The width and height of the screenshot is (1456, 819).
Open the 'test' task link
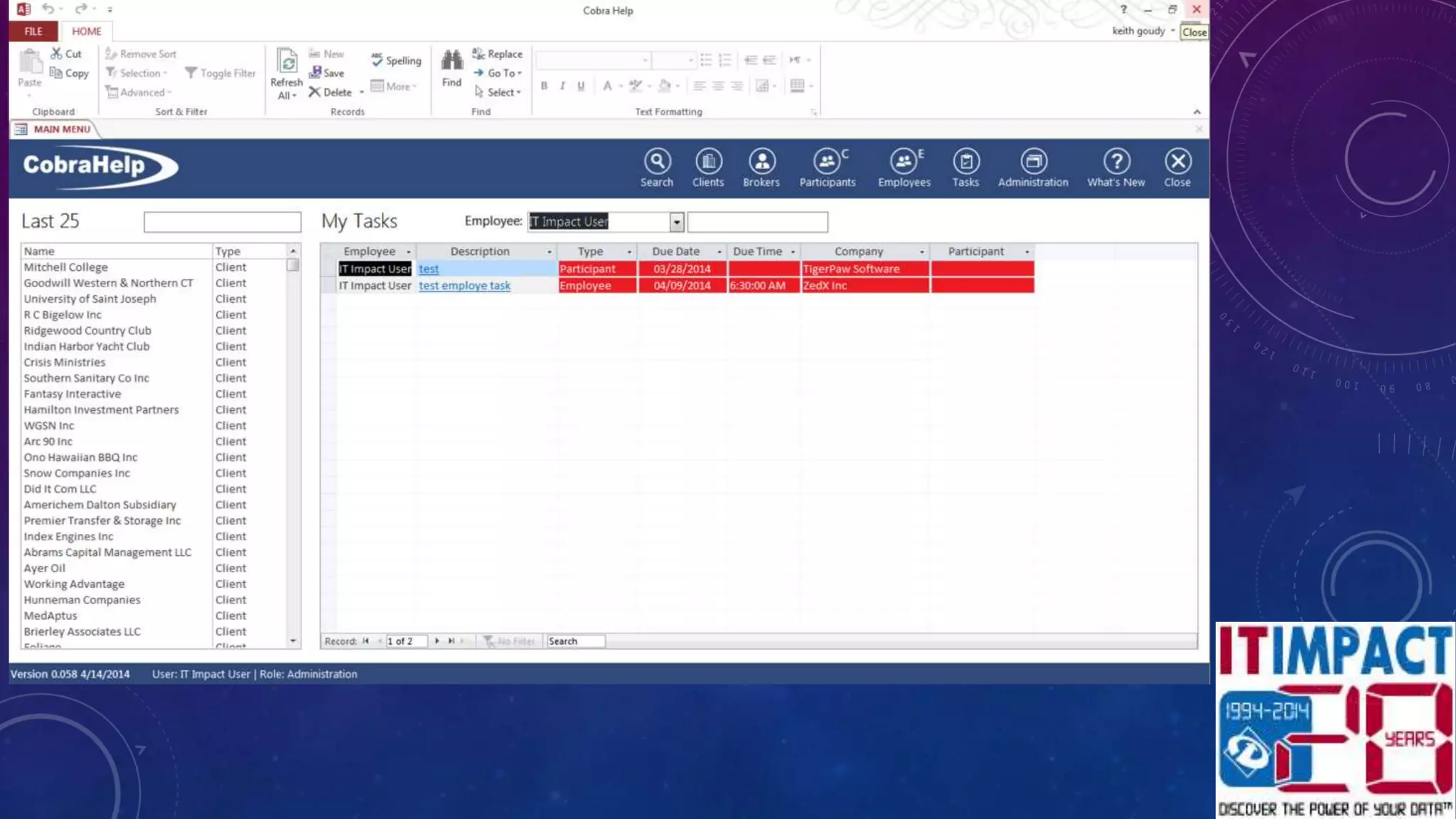429,269
